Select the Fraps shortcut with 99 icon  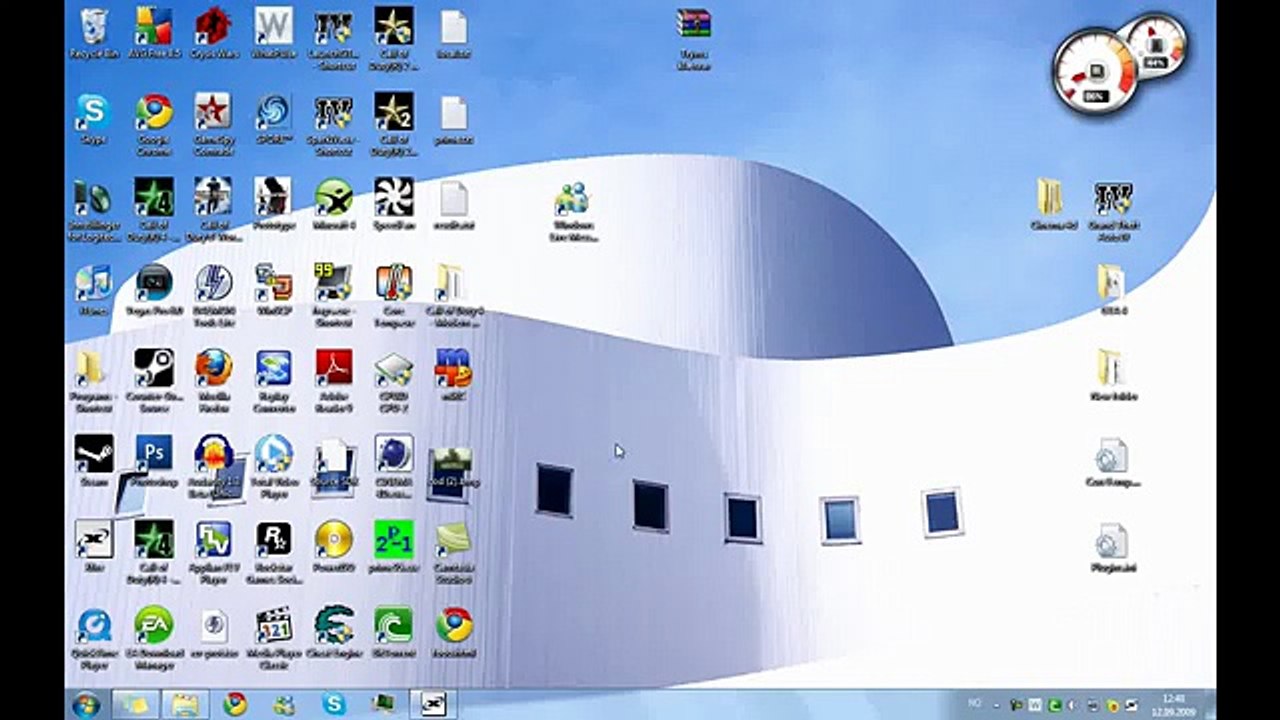333,296
